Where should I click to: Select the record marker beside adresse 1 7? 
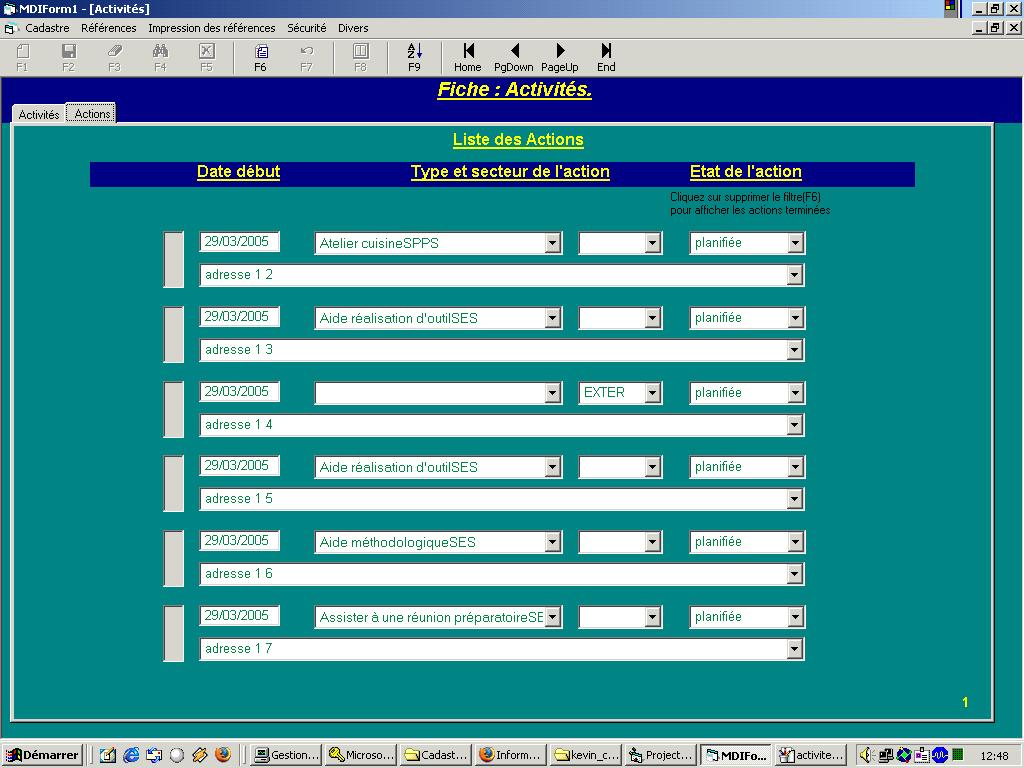point(173,633)
